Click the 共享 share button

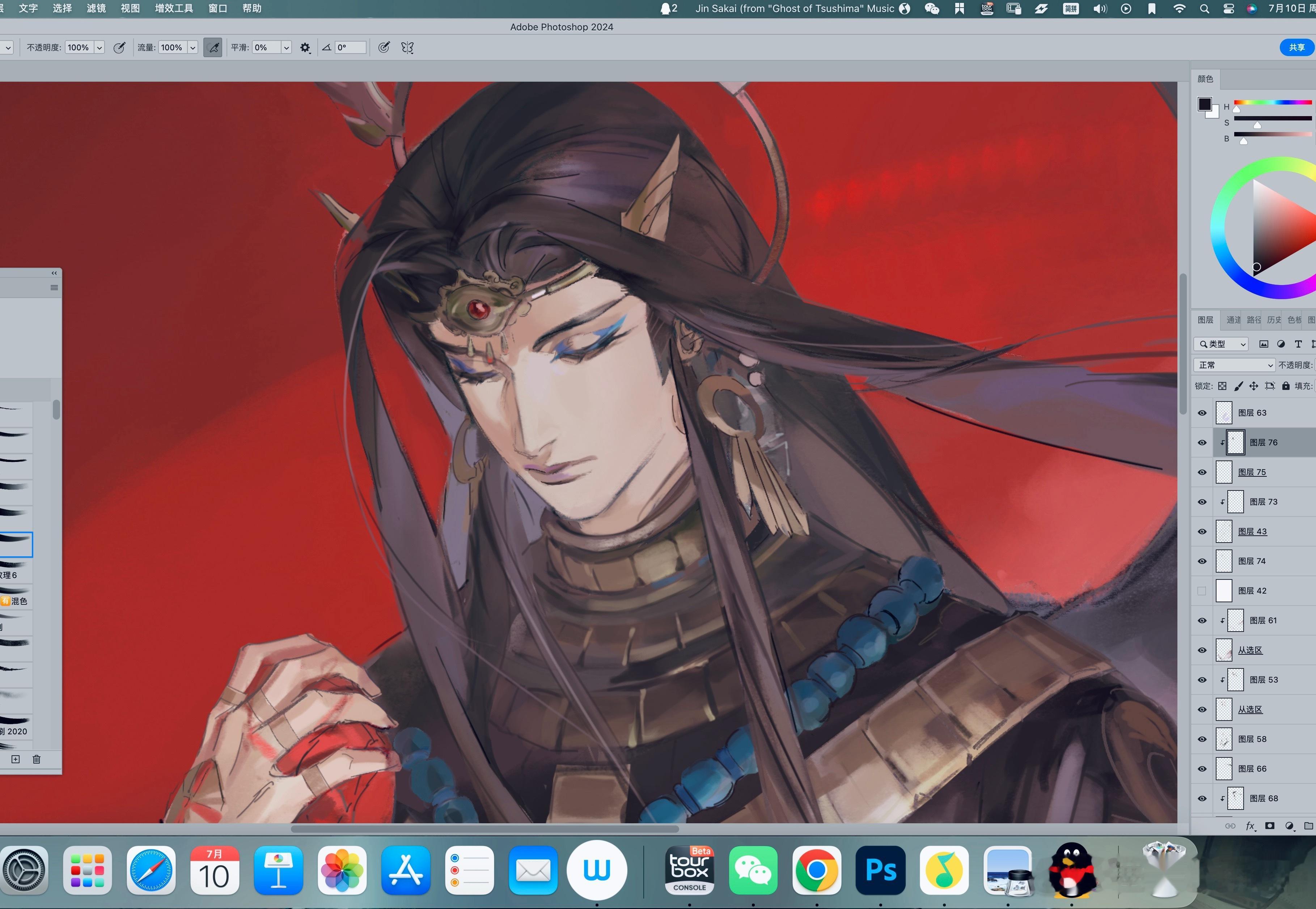pos(1297,48)
